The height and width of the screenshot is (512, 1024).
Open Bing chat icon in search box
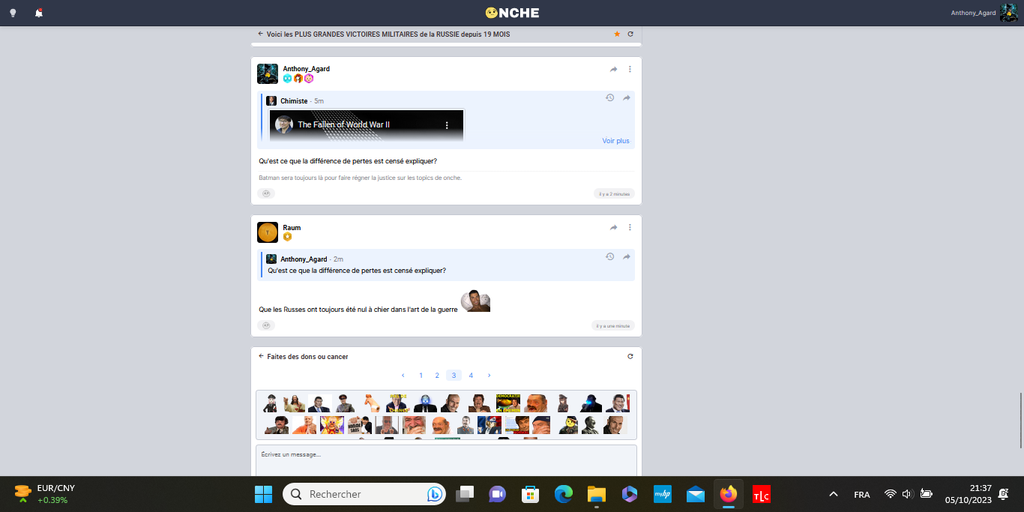click(x=435, y=494)
